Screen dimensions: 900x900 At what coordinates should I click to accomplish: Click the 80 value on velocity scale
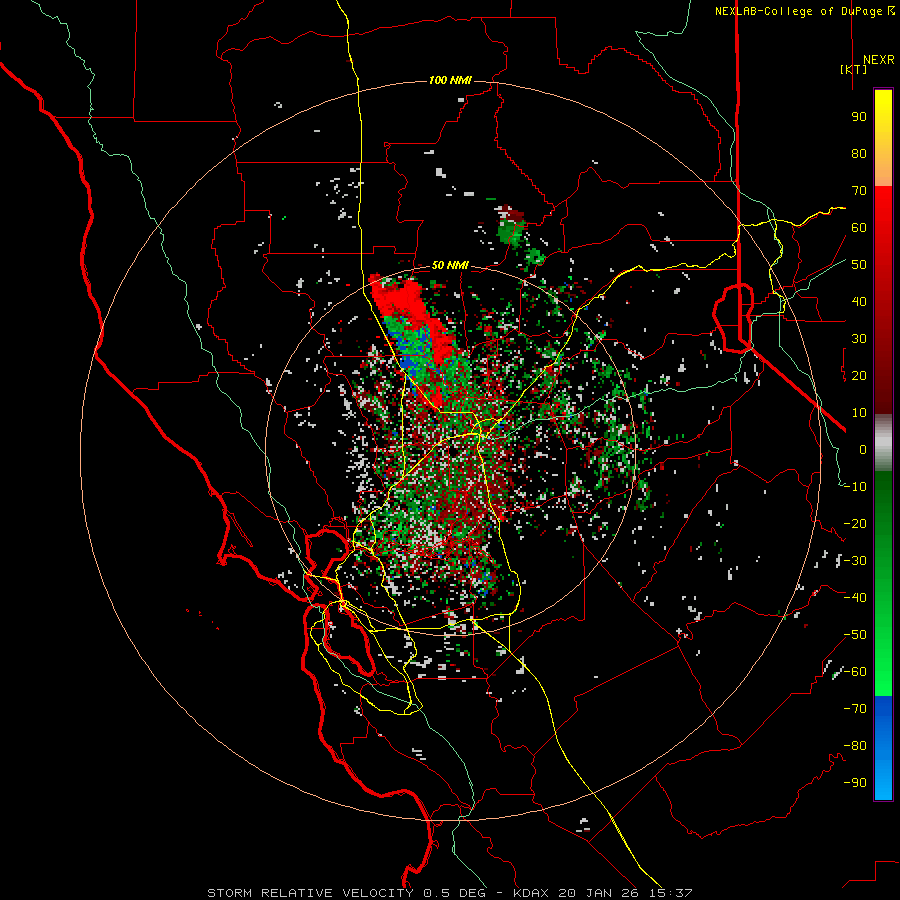(x=859, y=153)
